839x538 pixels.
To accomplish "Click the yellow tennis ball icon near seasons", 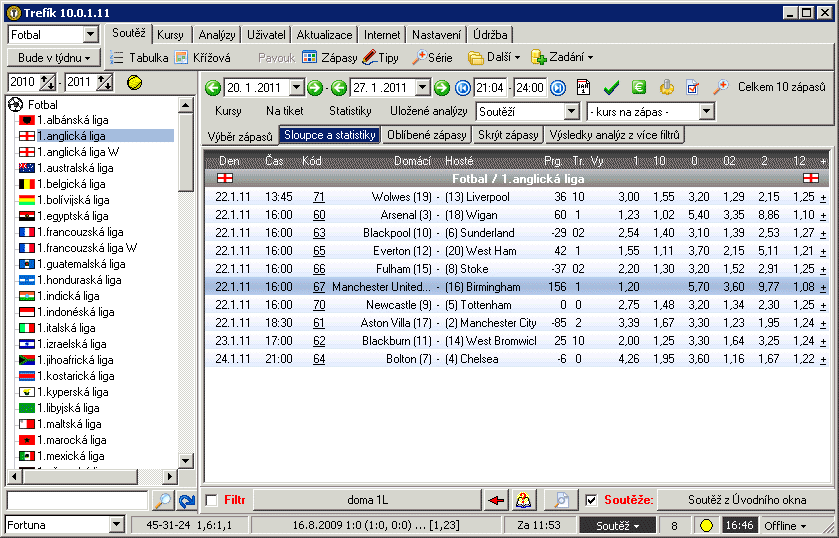I will point(135,82).
